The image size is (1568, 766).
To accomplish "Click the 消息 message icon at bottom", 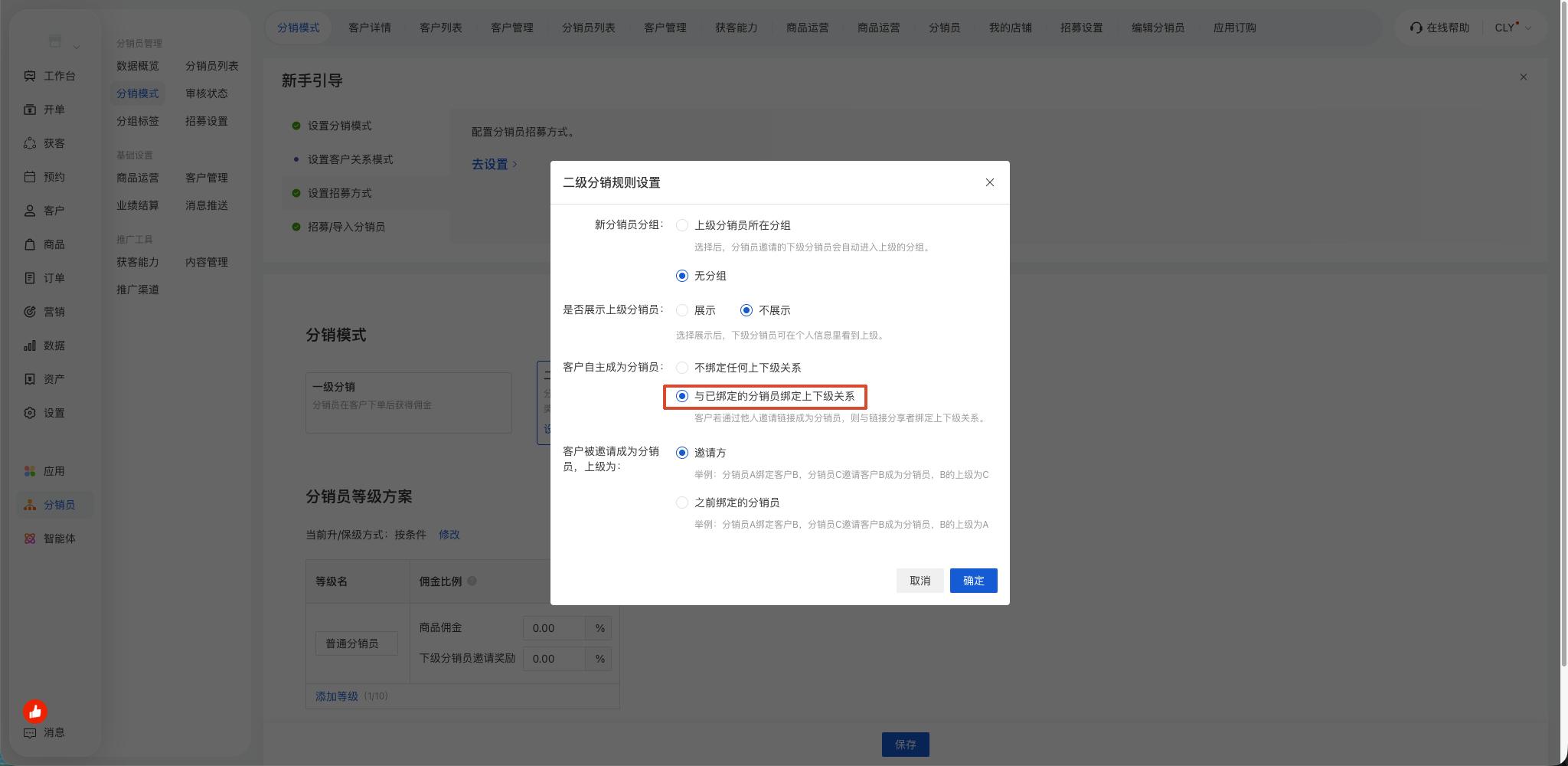I will (x=30, y=733).
